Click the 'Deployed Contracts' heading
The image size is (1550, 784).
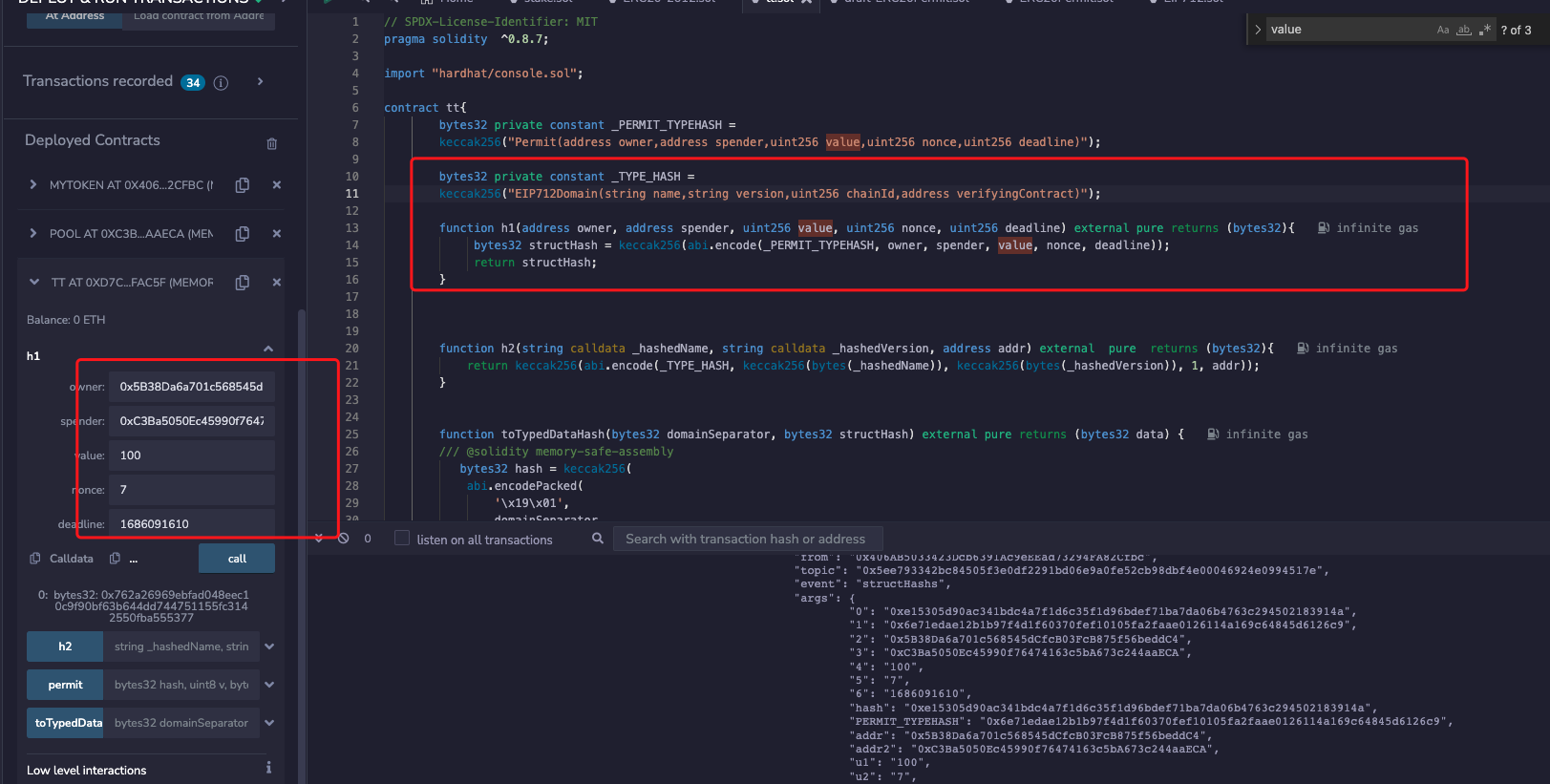pyautogui.click(x=93, y=140)
